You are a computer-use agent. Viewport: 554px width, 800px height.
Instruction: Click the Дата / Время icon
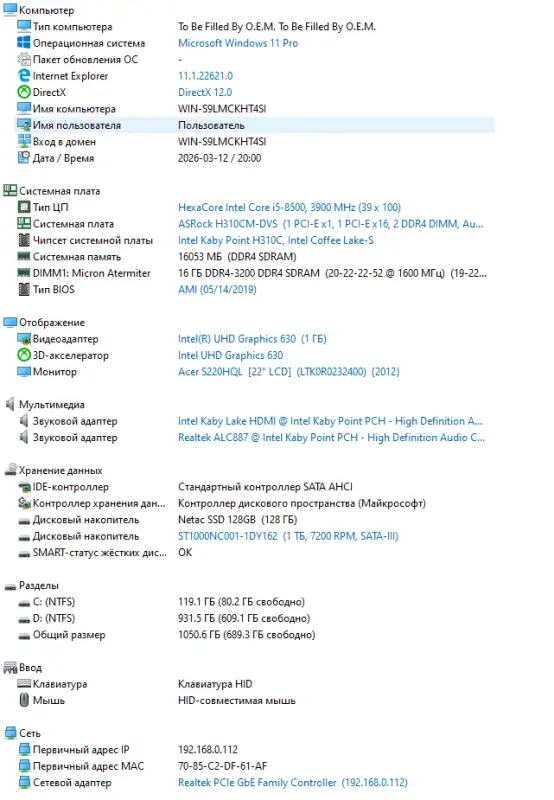coord(23,158)
